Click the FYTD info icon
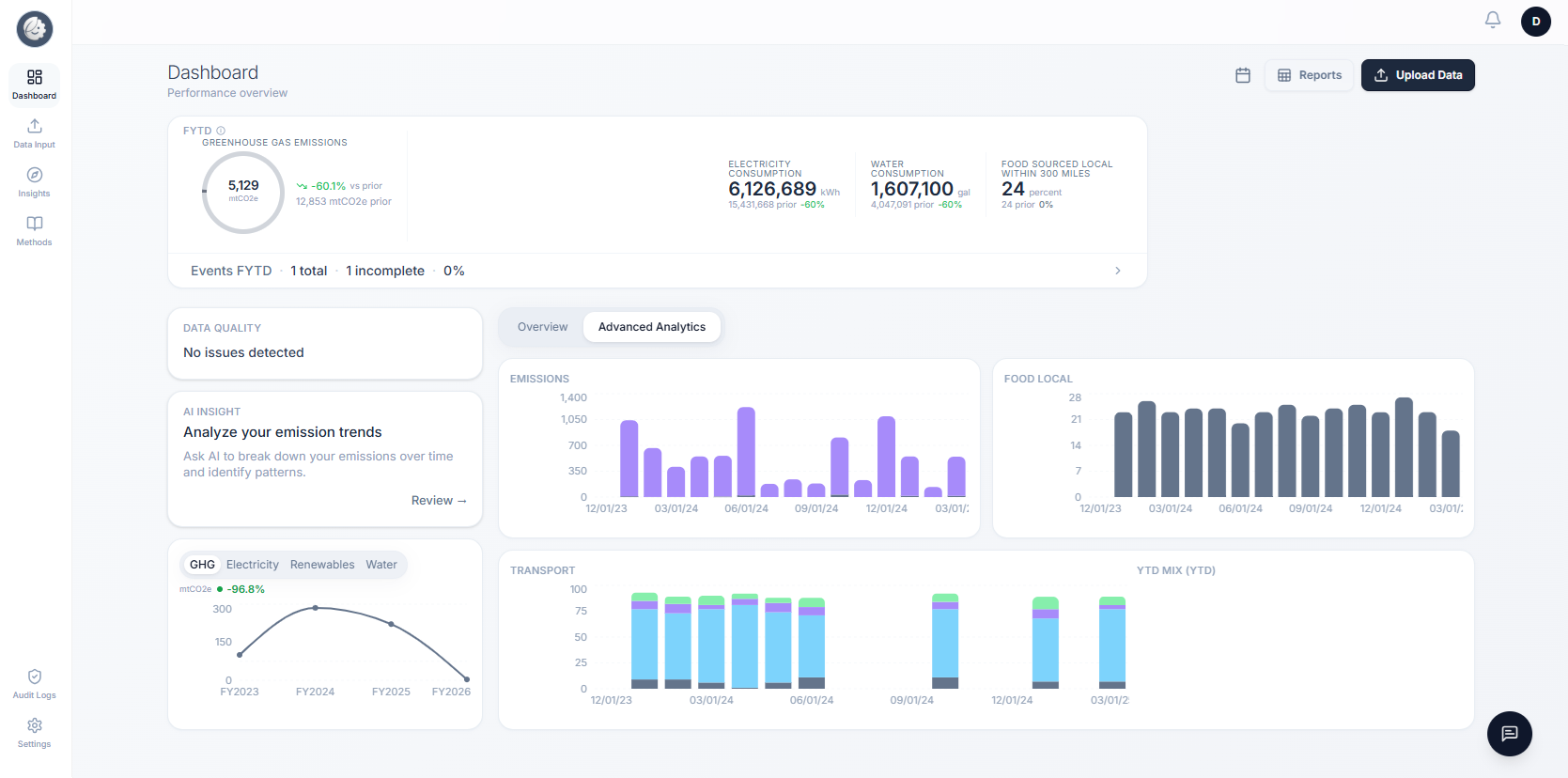Screen dimensions: 1568x778 pos(221,131)
